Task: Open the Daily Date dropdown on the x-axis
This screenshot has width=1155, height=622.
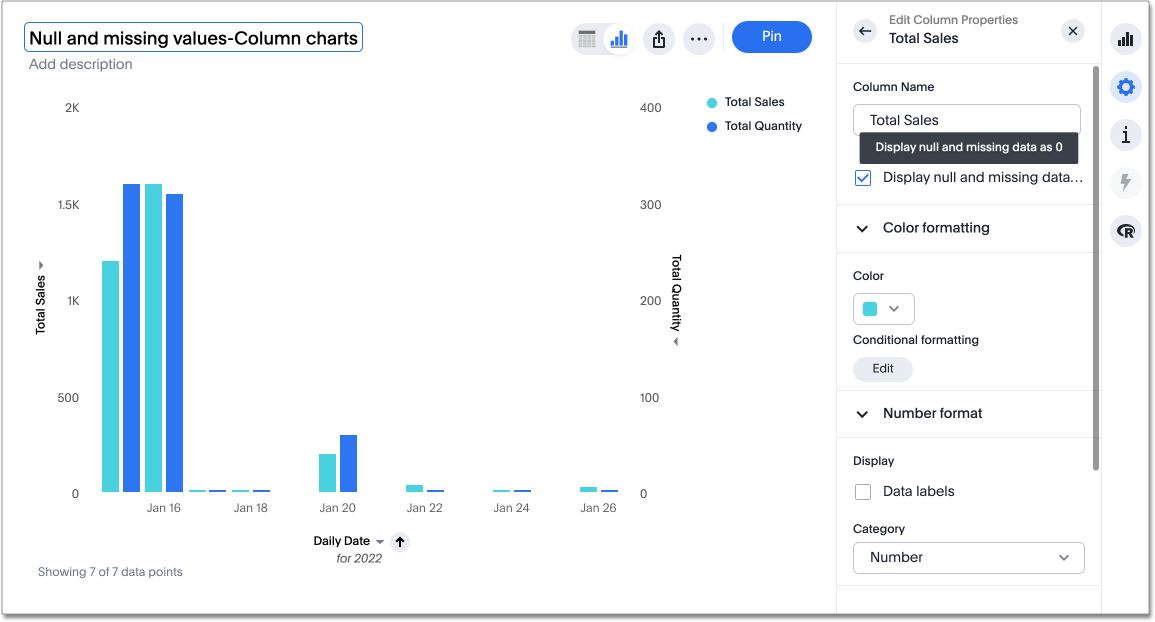Action: tap(381, 541)
